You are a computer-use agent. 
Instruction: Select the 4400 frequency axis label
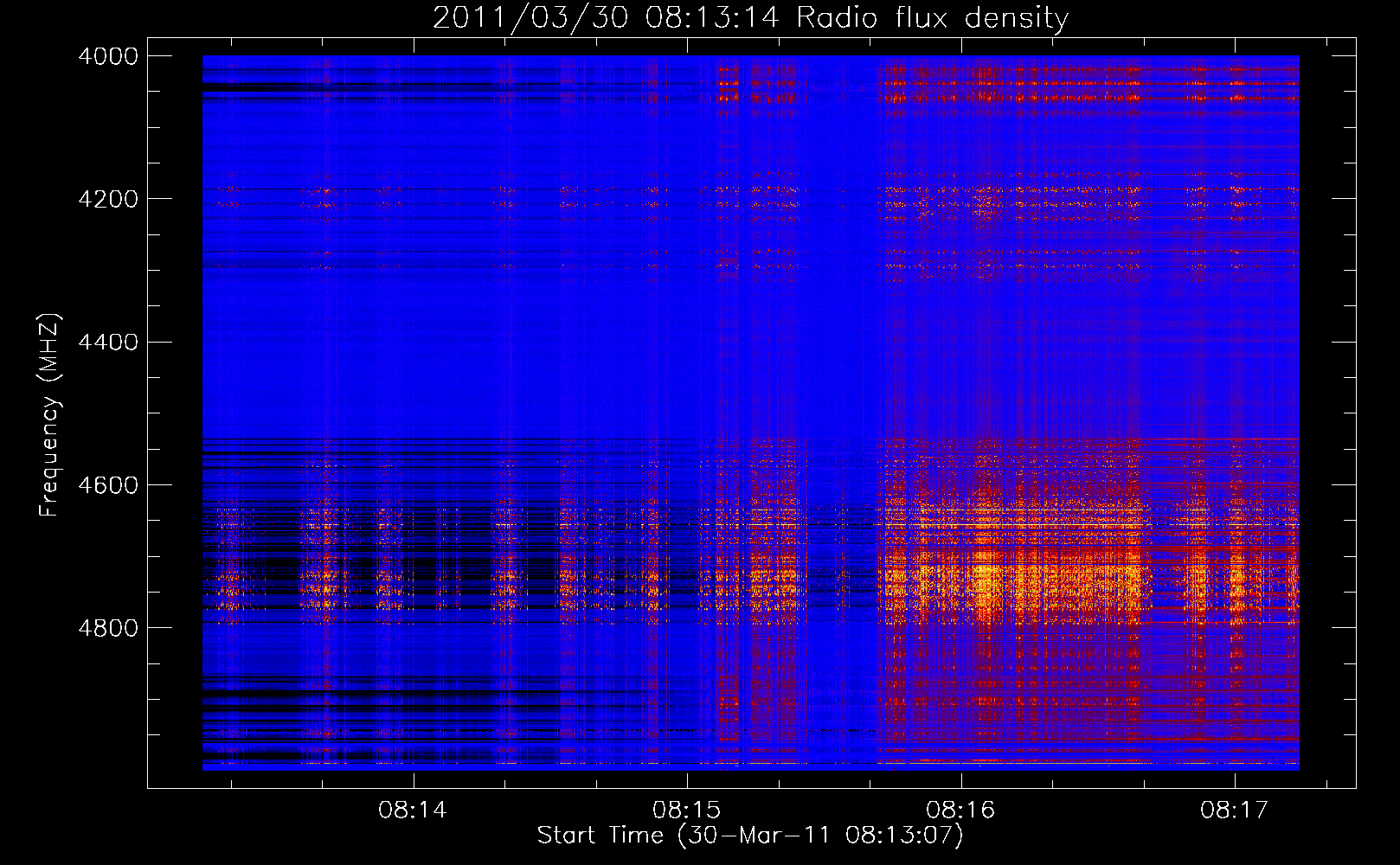click(107, 343)
